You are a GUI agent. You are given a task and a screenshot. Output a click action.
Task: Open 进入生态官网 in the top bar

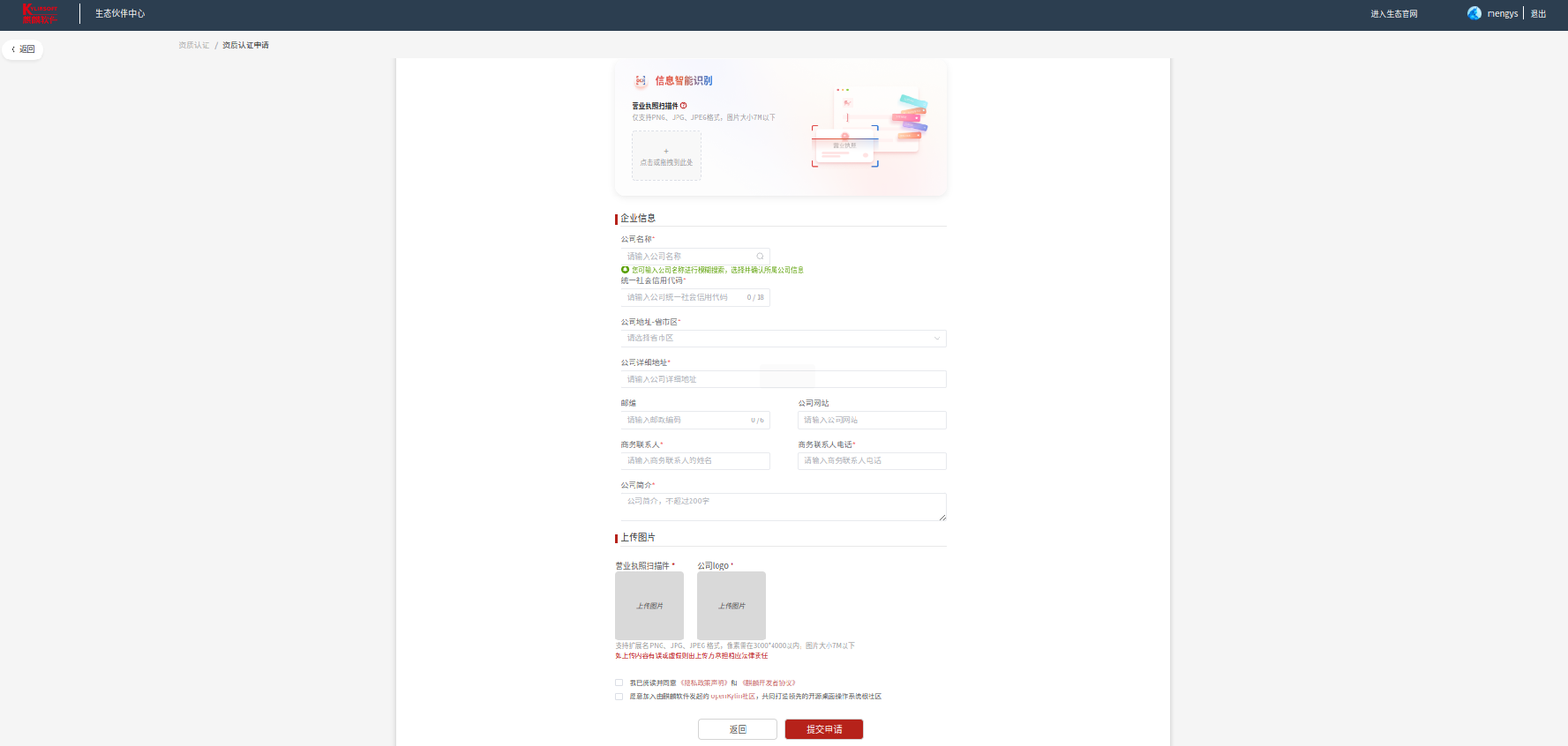tap(1393, 14)
